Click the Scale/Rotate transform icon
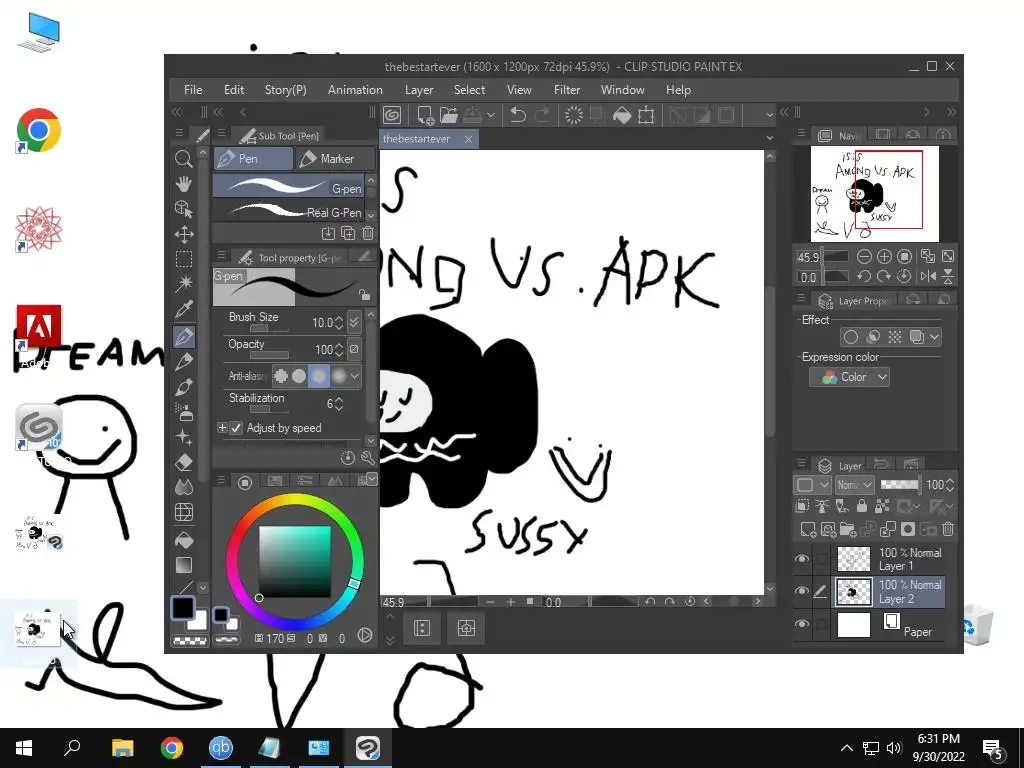The height and width of the screenshot is (768, 1024). coord(646,116)
